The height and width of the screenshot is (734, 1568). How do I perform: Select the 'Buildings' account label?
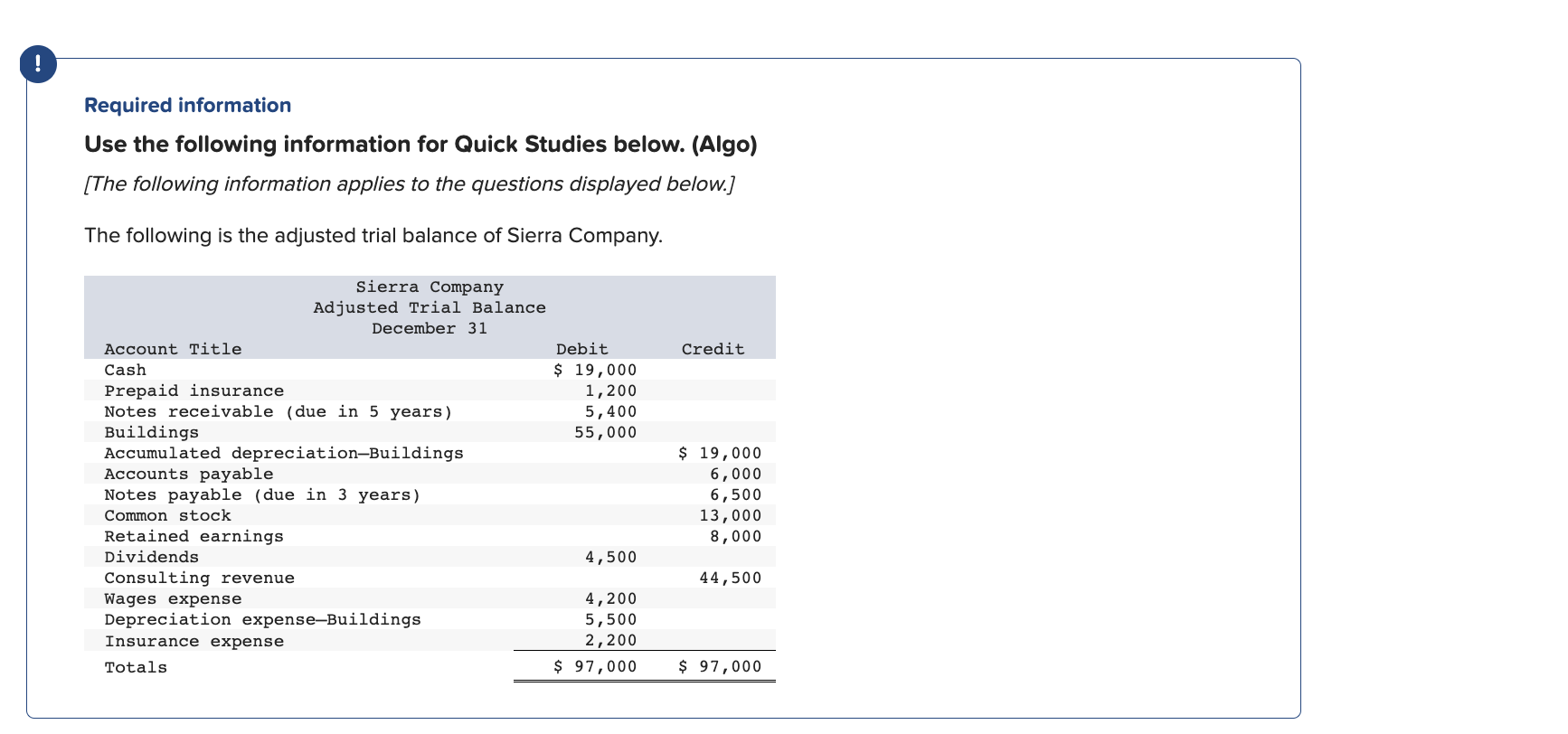151,432
